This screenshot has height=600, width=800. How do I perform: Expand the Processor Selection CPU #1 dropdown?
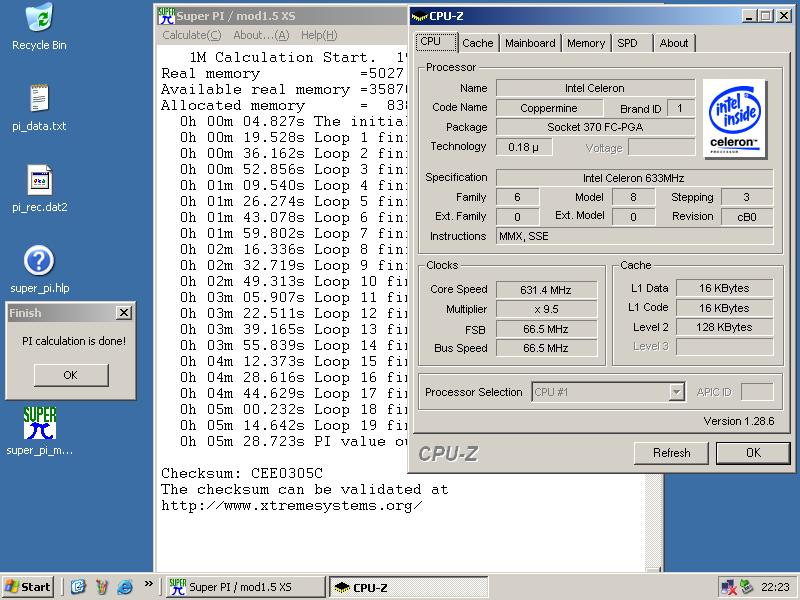(676, 392)
